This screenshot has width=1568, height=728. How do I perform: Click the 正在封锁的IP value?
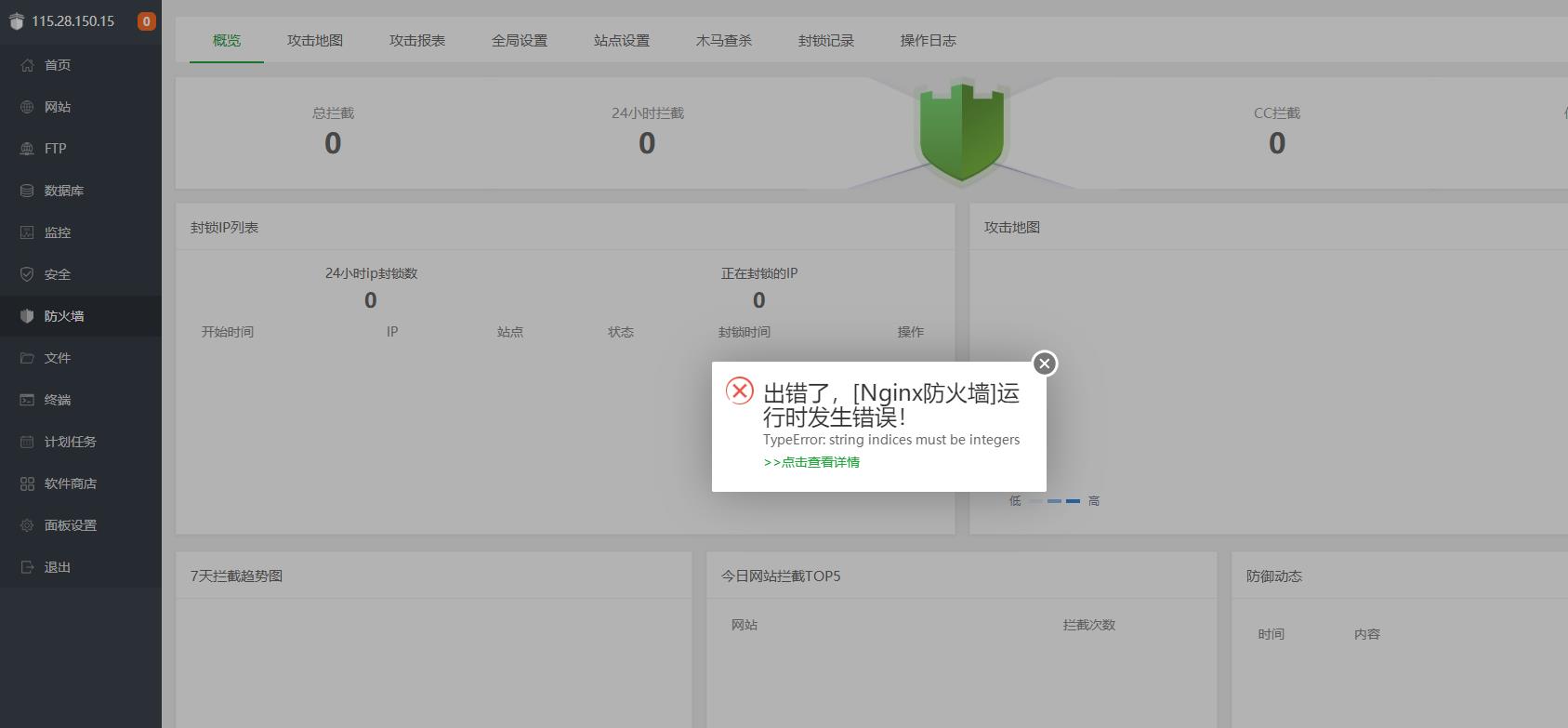pos(759,300)
